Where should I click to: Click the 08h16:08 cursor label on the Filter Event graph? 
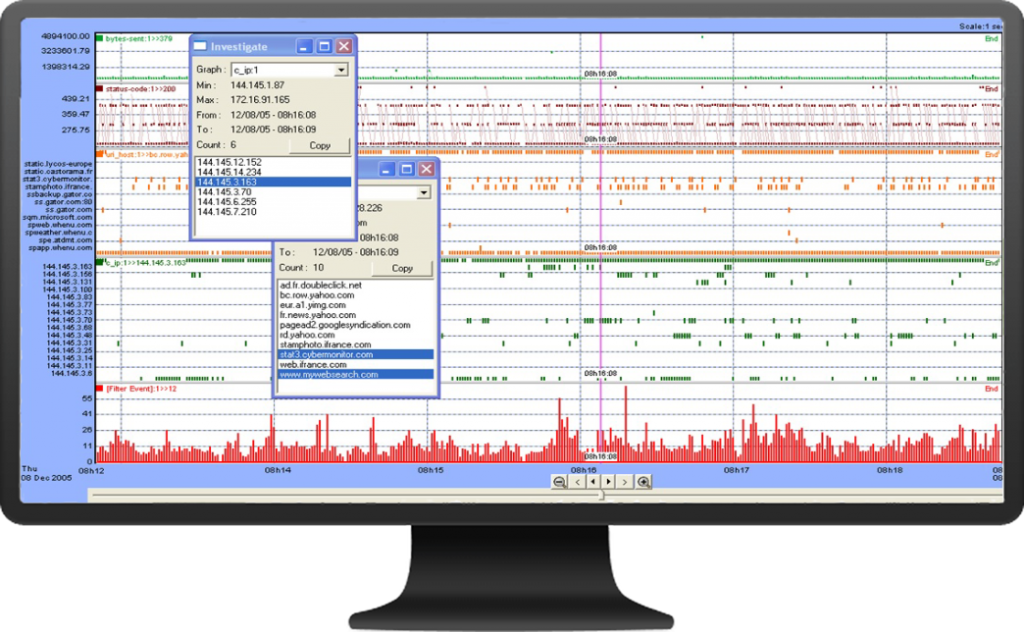600,456
